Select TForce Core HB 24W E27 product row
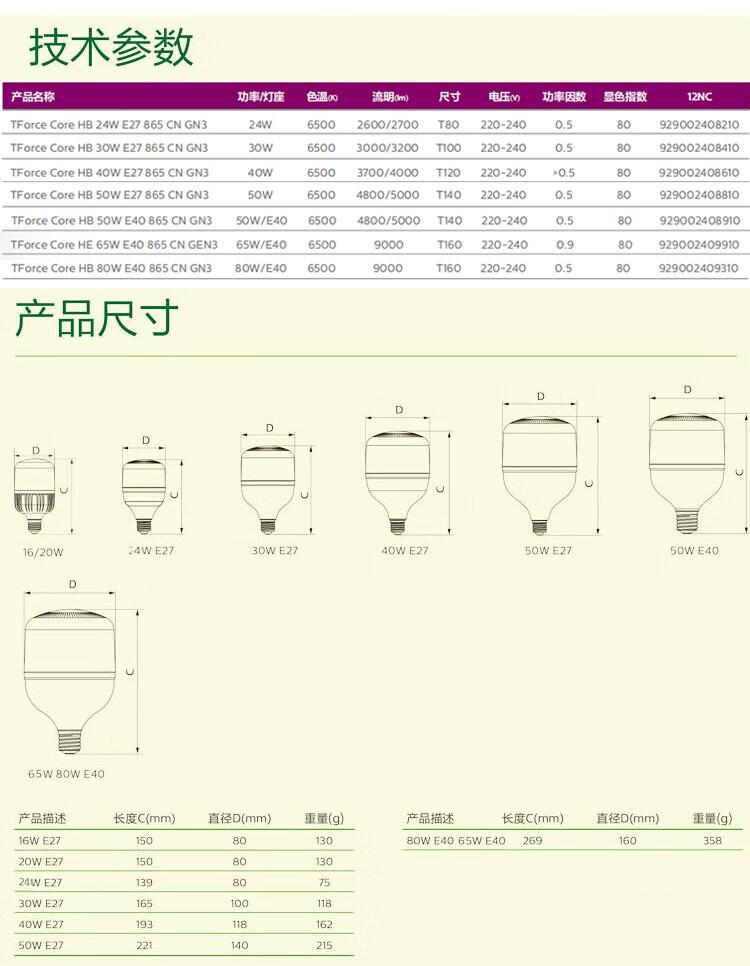750x966 pixels. point(109,125)
